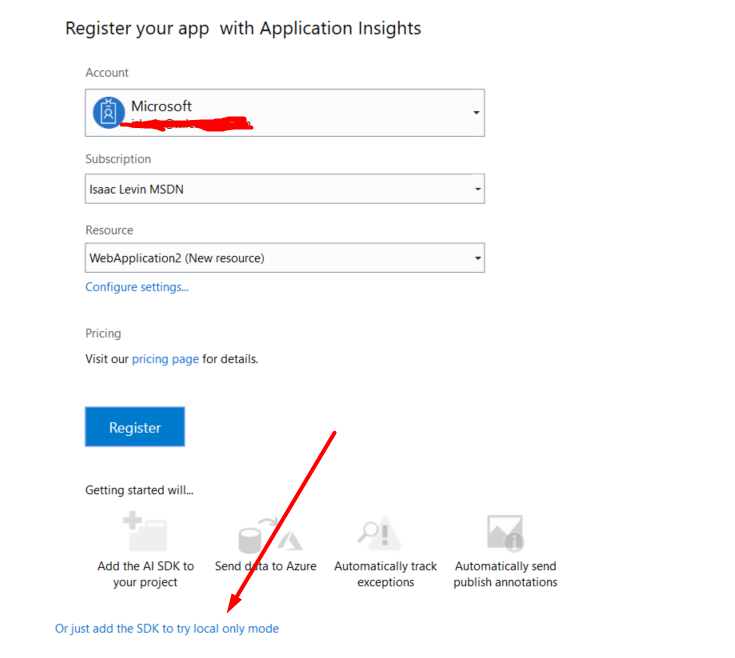Expand the Resource dropdown arrow
This screenshot has height=658, width=735.
tap(477, 258)
